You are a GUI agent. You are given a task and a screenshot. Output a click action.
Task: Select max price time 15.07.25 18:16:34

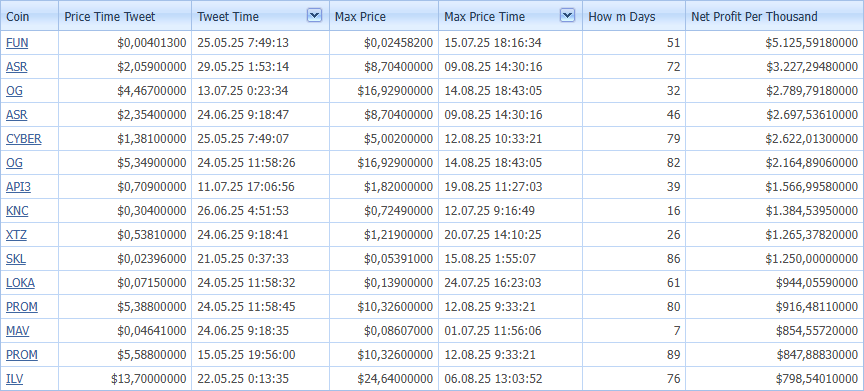coord(511,43)
